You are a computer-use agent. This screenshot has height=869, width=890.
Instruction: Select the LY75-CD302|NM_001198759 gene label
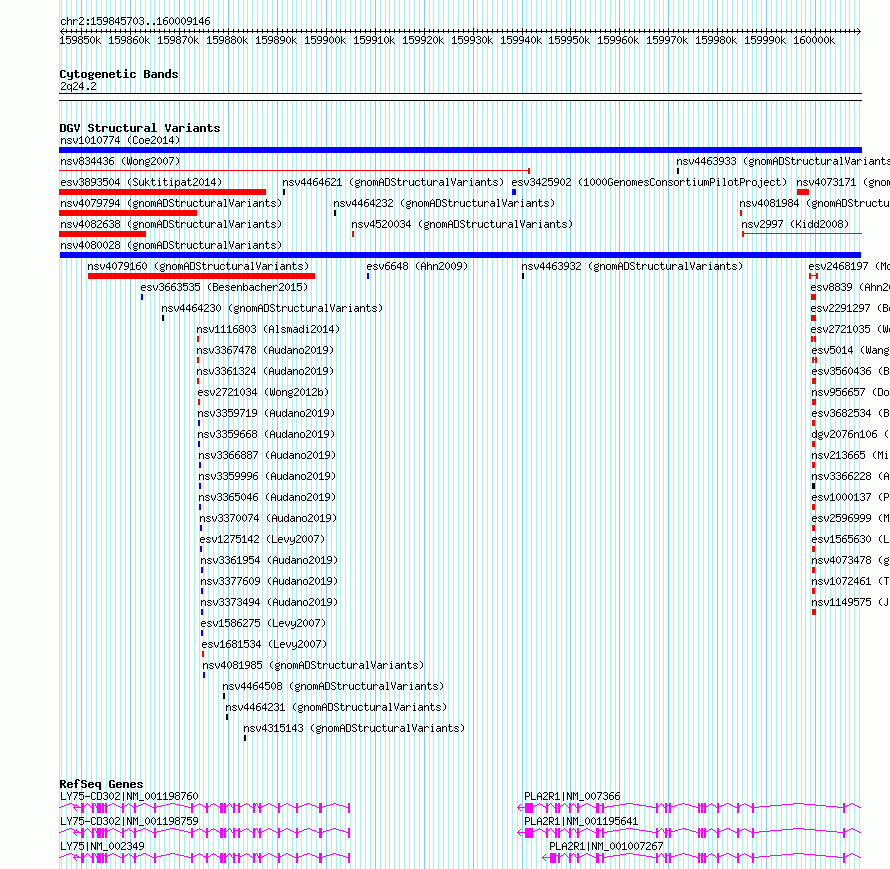(x=129, y=821)
